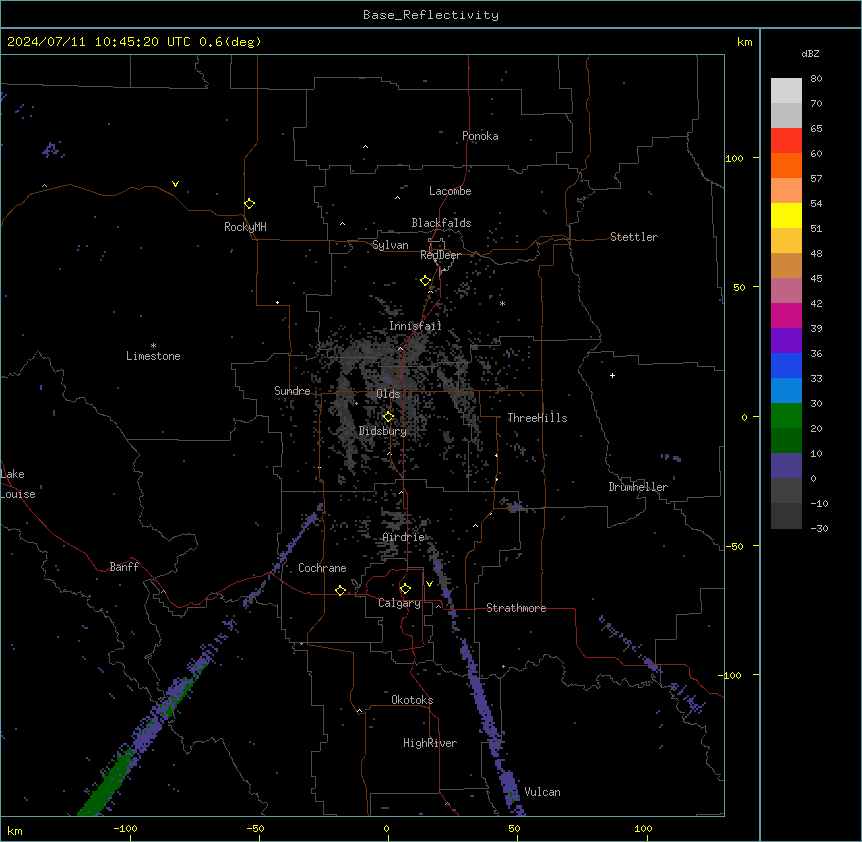The image size is (862, 842).
Task: Click the dBZ legend heading
Action: (x=810, y=53)
